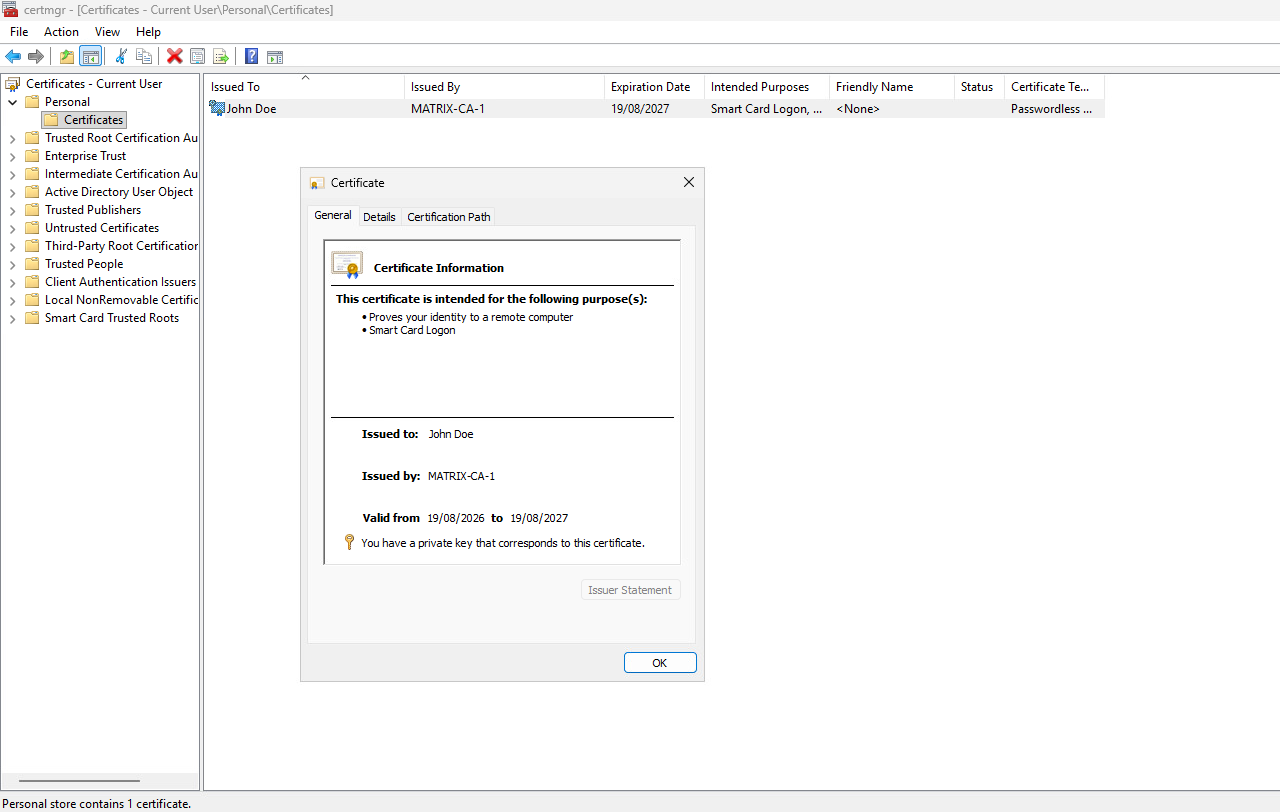This screenshot has width=1280, height=812.
Task: Click MATRIX-CA-1 cell in certificate list
Action: (447, 109)
